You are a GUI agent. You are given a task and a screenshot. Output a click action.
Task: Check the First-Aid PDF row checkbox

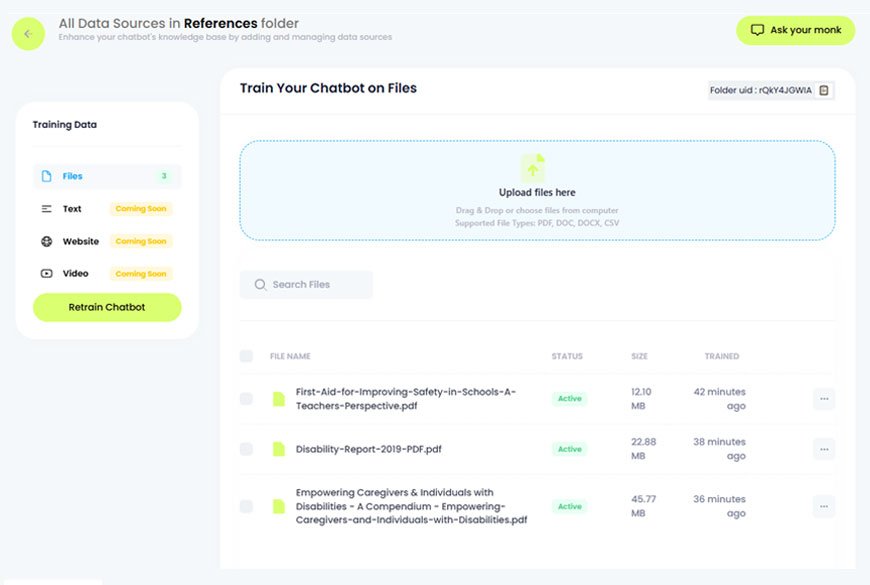click(246, 399)
